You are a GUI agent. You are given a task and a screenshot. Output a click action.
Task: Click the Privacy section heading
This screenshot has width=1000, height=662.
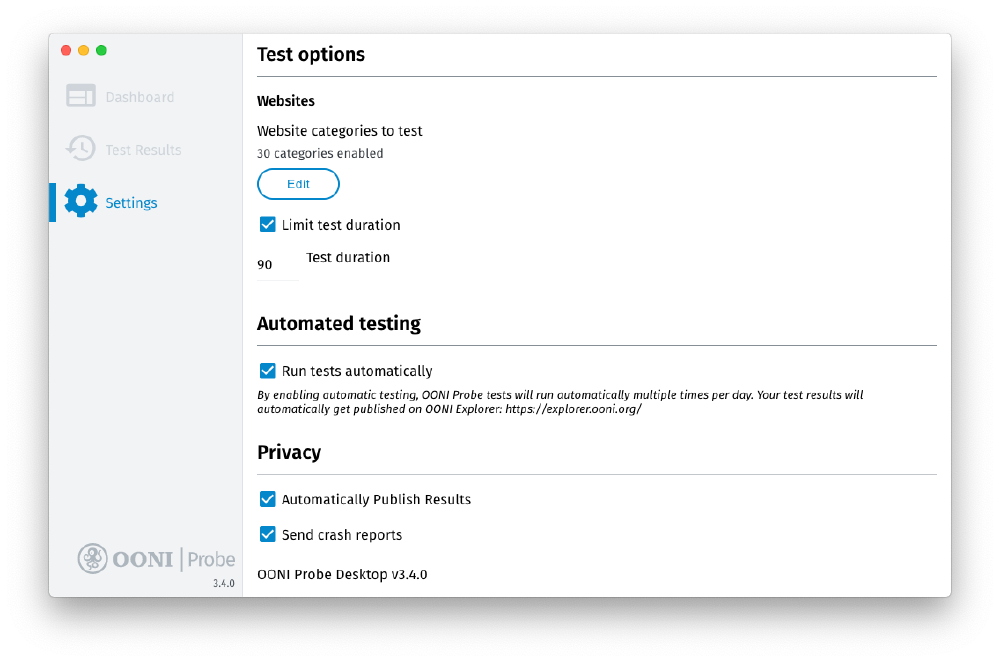pos(289,452)
